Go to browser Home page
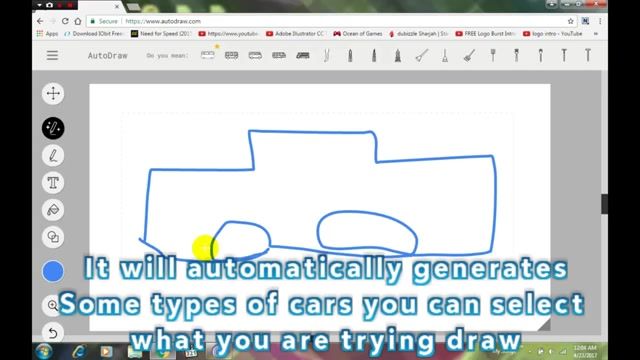640x360 pixels. point(78,21)
